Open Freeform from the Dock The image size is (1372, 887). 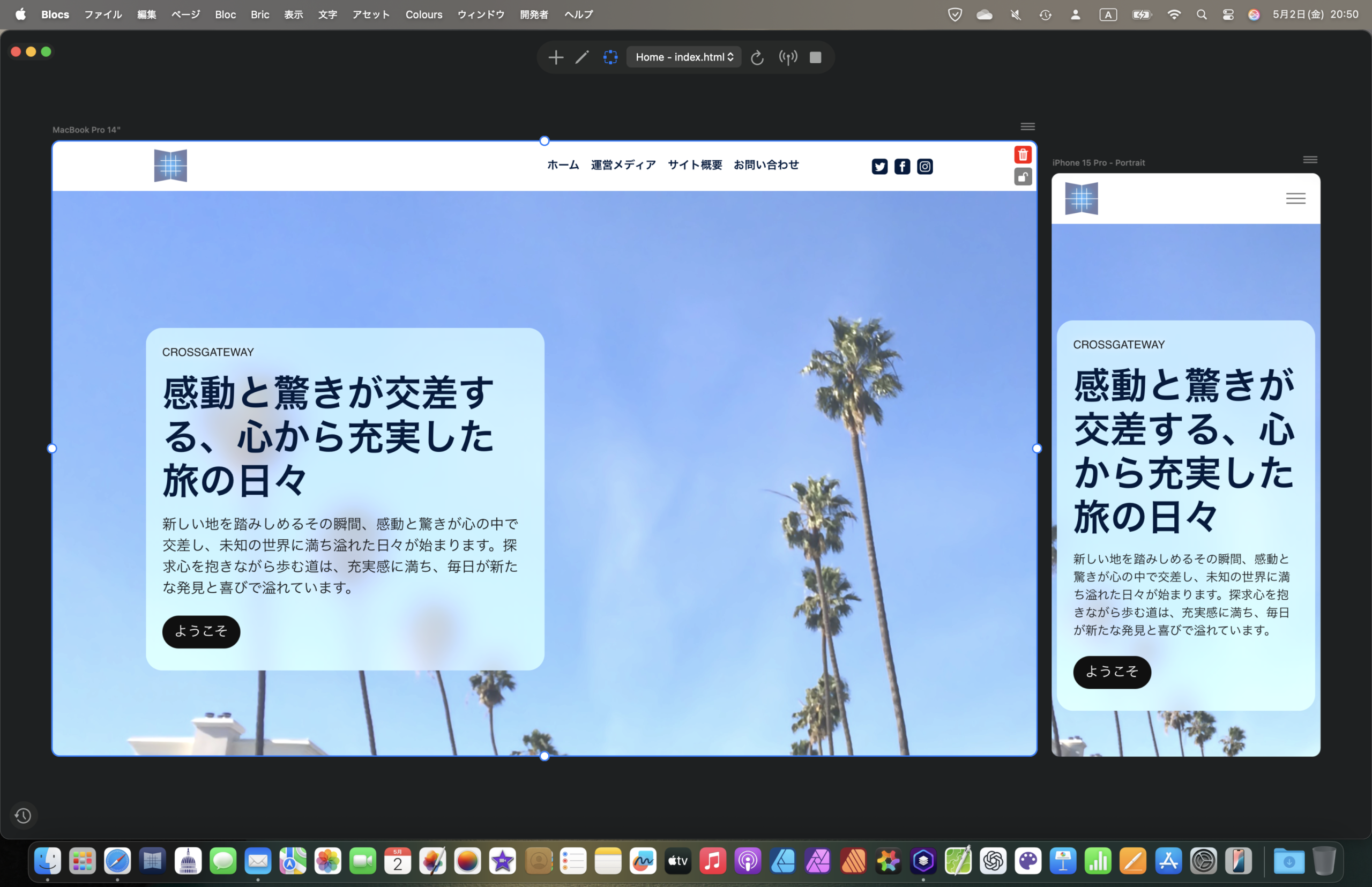tap(643, 861)
